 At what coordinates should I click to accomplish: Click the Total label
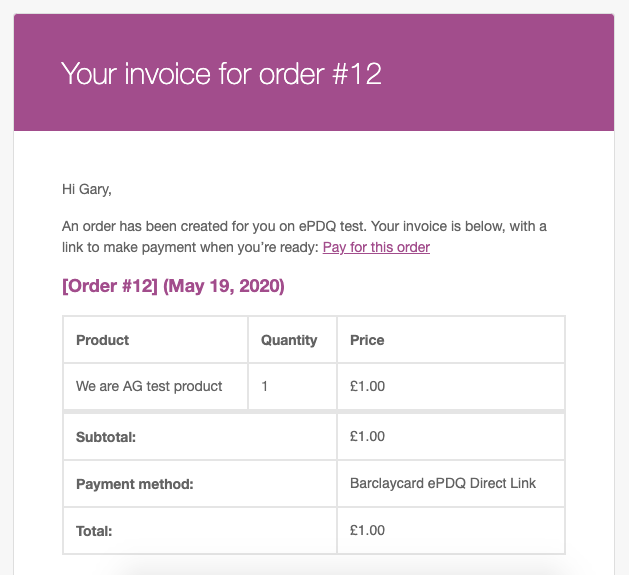point(94,531)
